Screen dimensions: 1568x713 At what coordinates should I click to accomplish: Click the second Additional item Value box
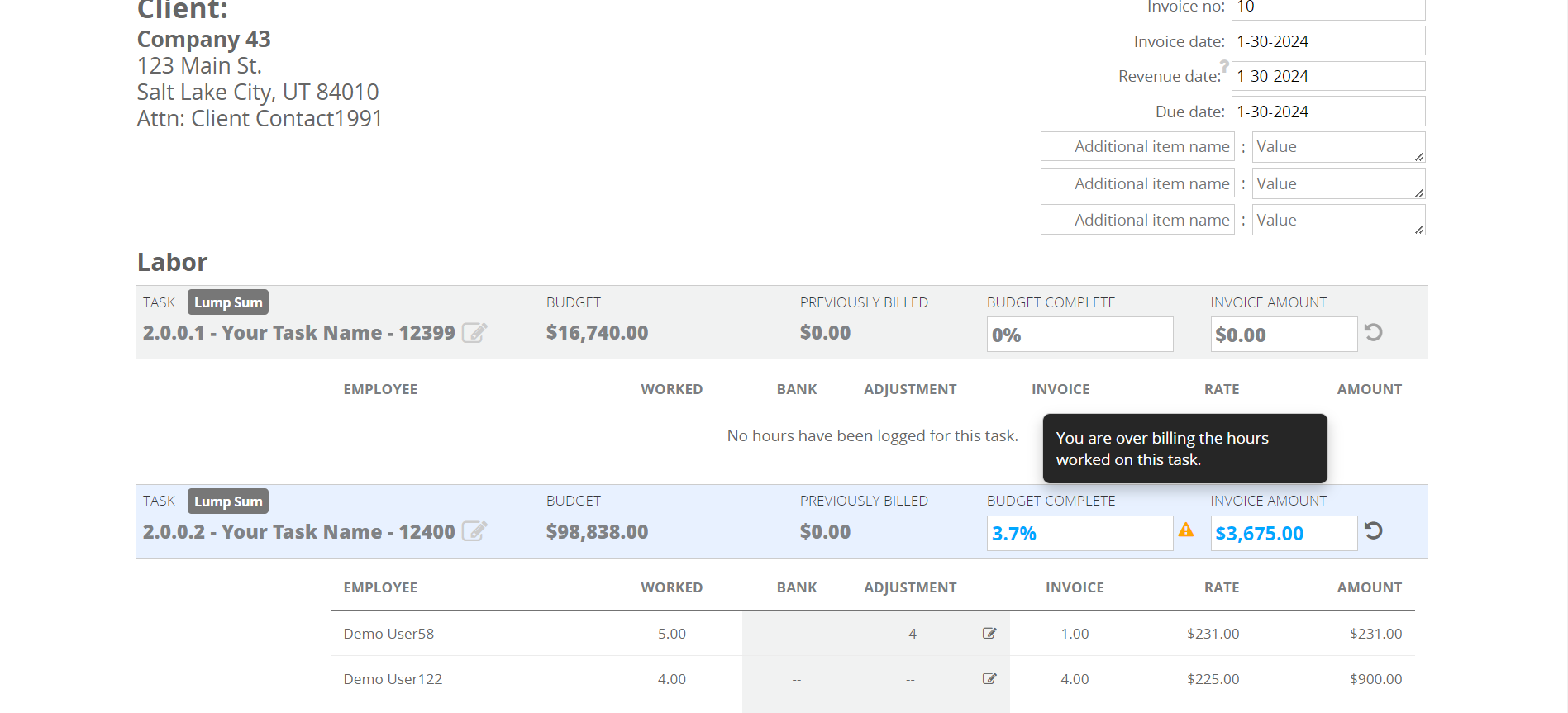[1338, 183]
